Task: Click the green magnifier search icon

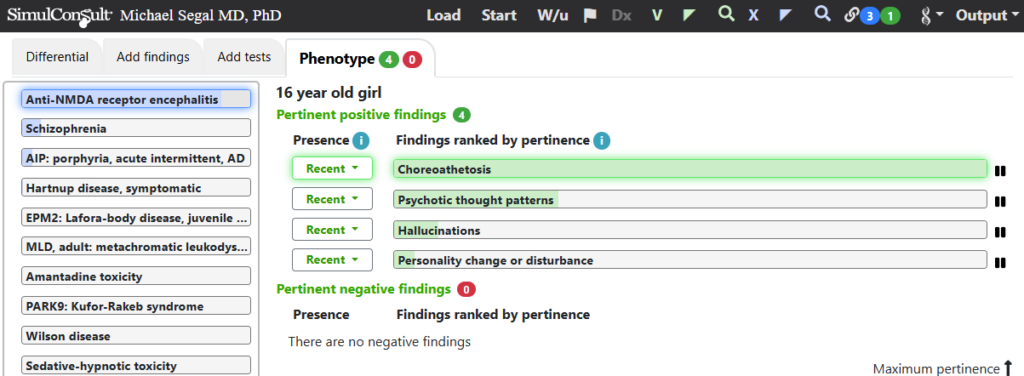Action: click(726, 14)
